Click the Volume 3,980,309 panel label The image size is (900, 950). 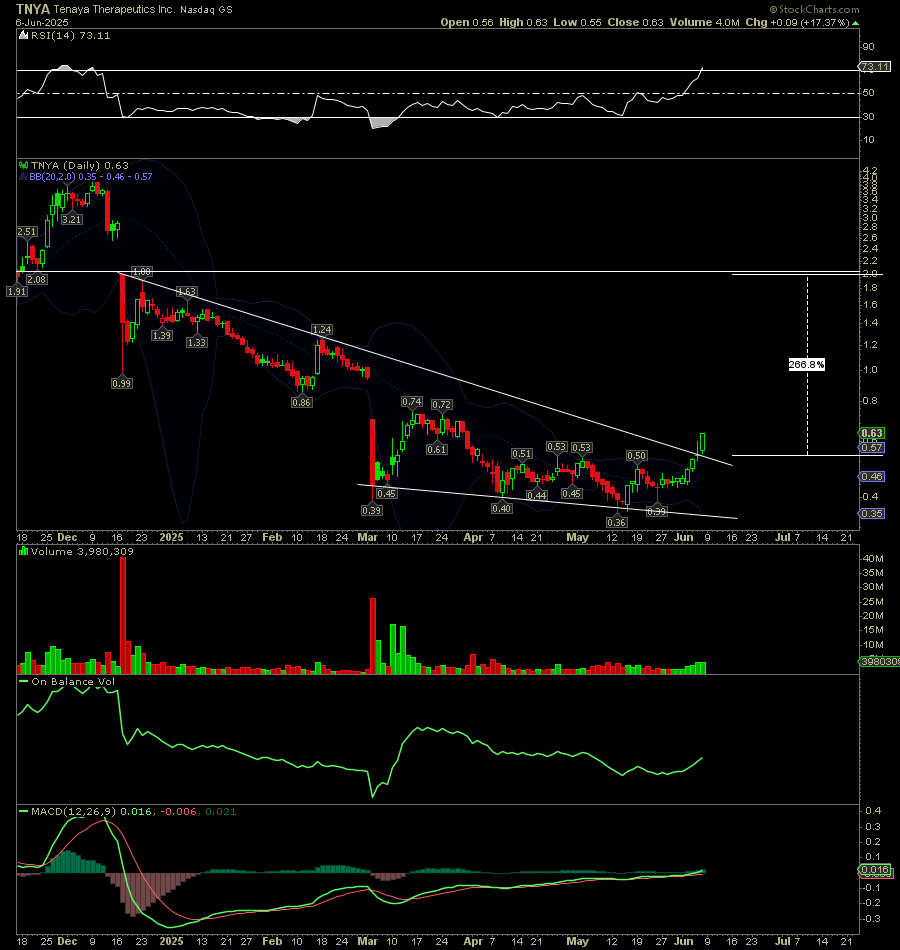[82, 551]
